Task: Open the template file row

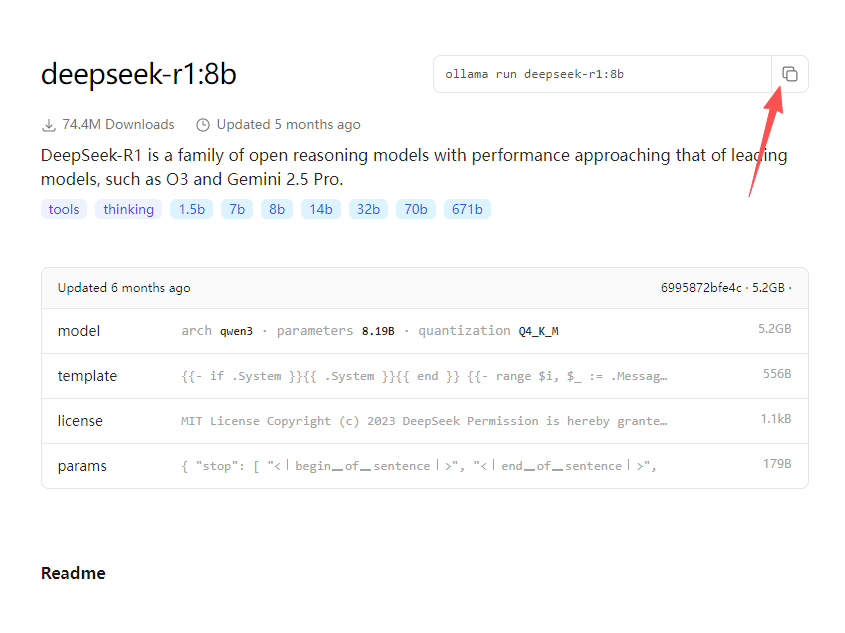Action: point(424,376)
